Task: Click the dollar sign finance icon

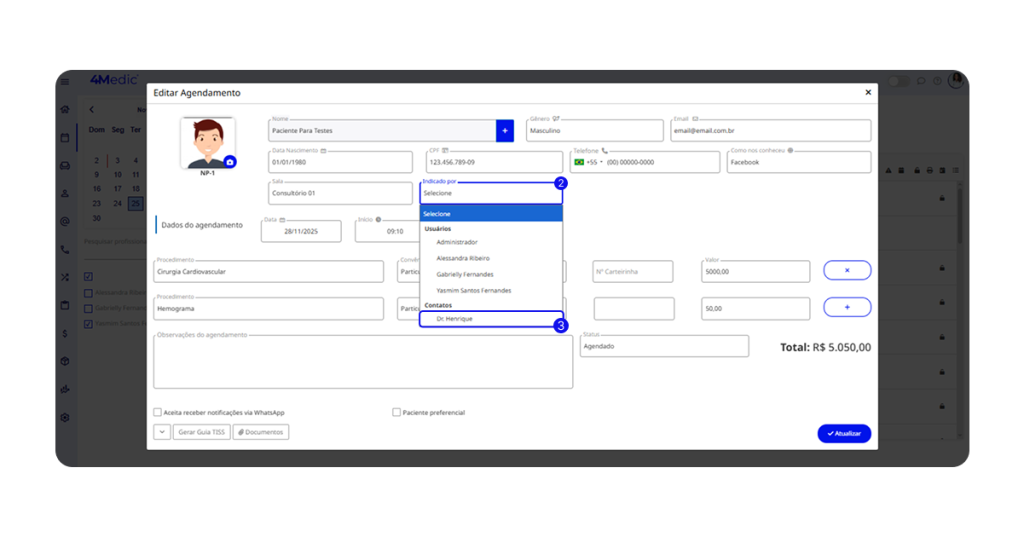Action: coord(65,333)
